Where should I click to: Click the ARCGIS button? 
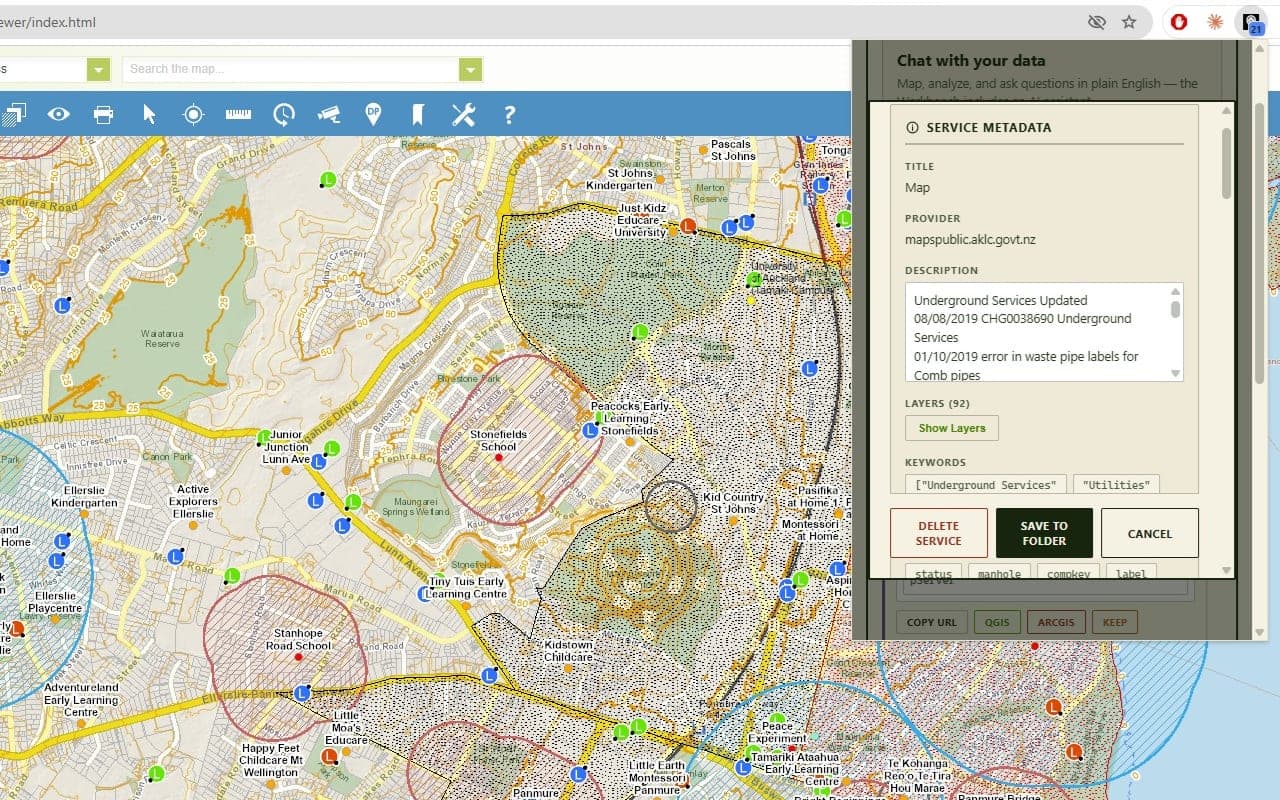coord(1056,622)
